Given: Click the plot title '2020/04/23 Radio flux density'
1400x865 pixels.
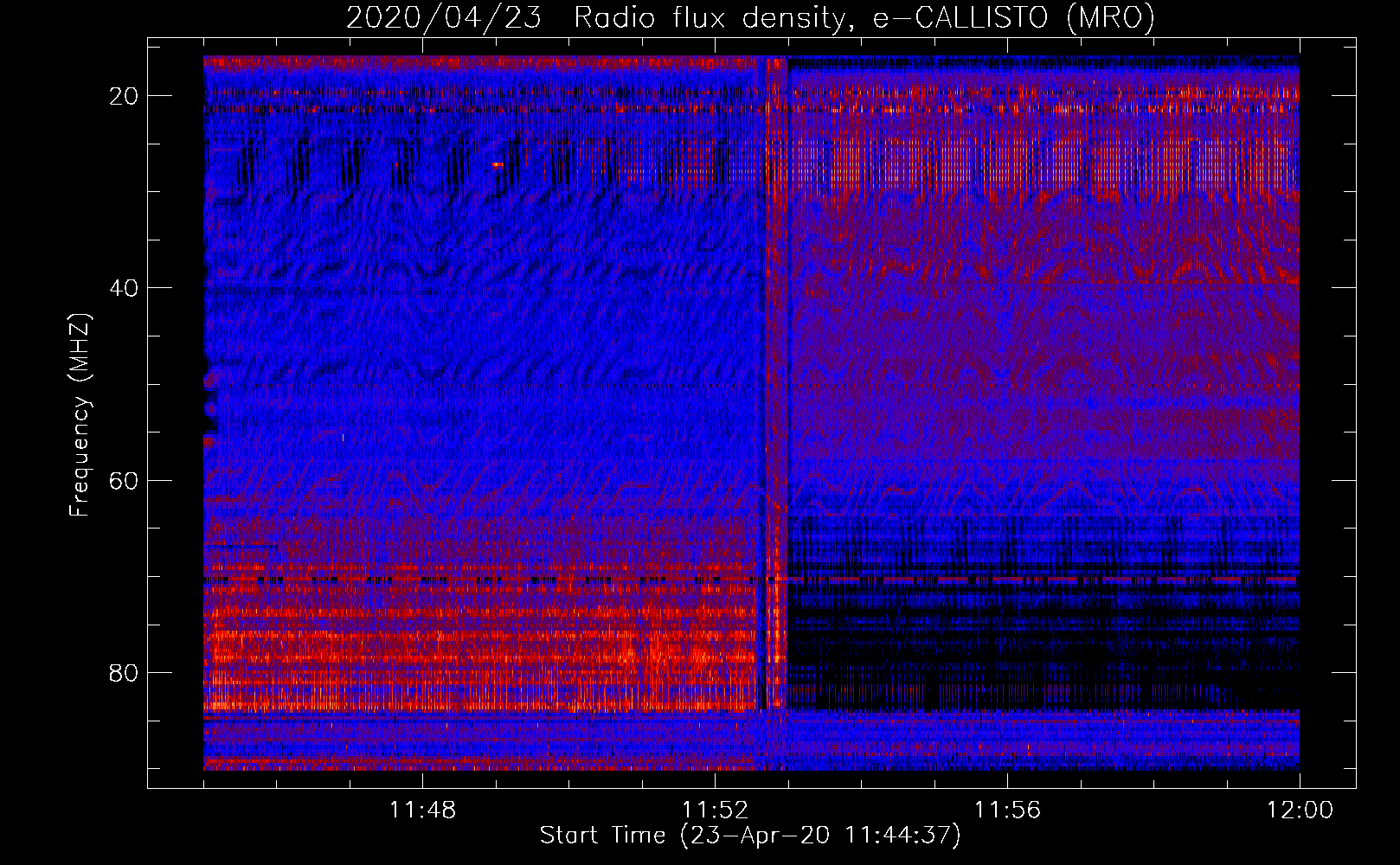Looking at the screenshot, I should (750, 17).
